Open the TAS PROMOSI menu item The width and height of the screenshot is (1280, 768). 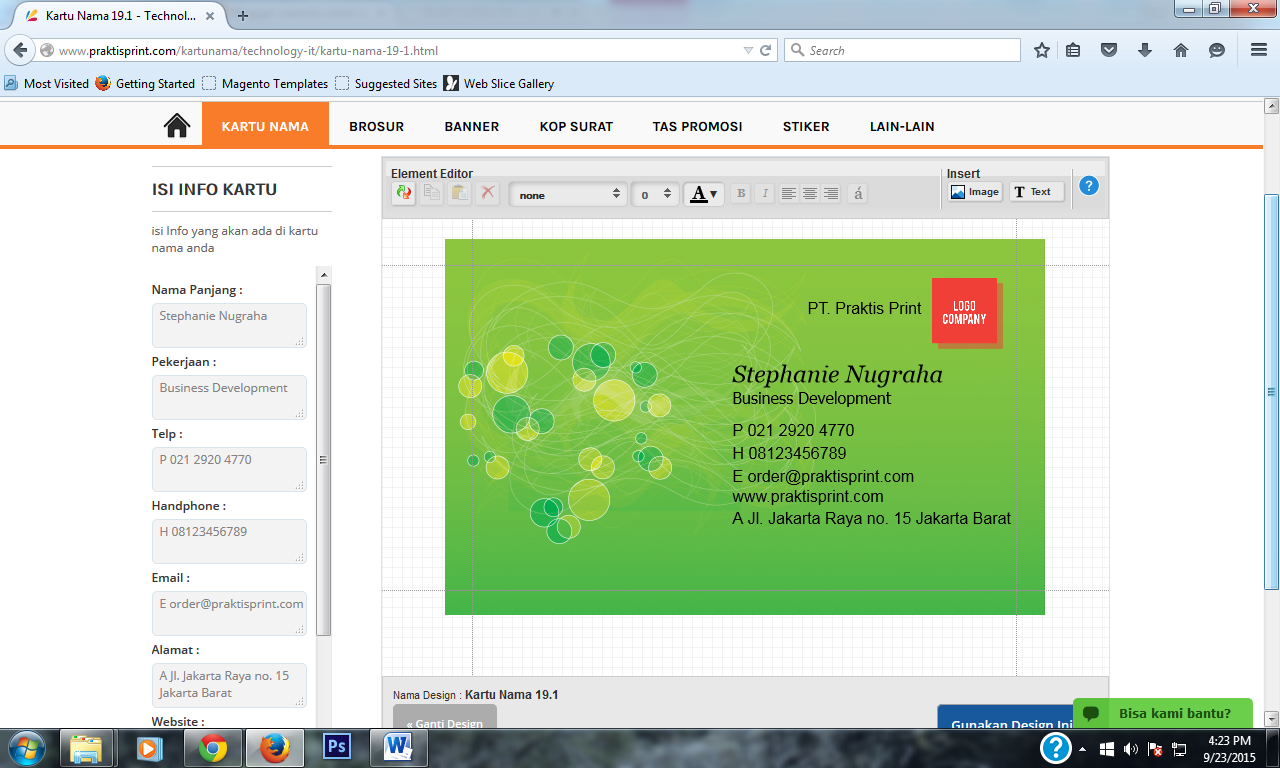698,126
